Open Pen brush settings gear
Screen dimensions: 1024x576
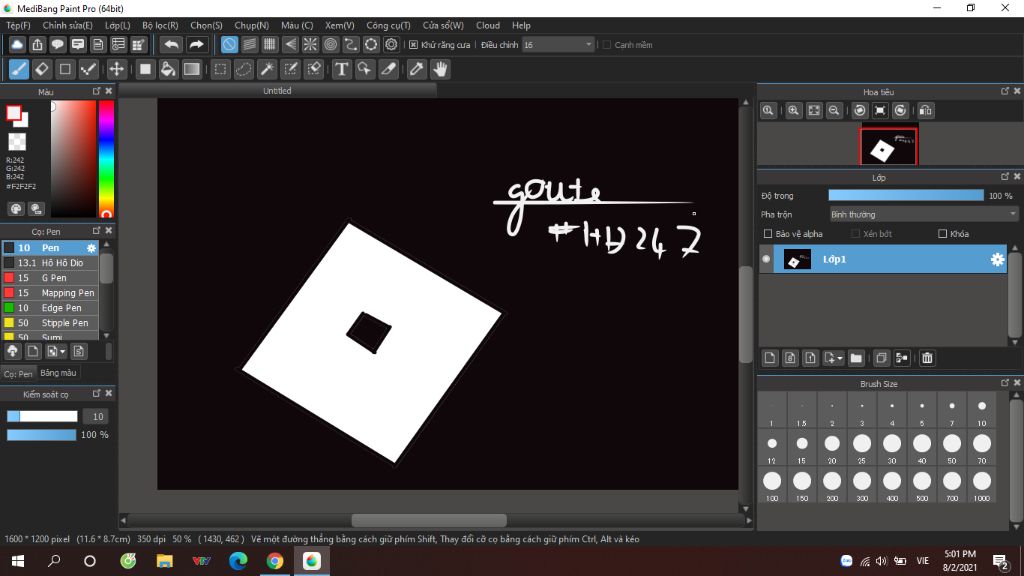click(91, 248)
